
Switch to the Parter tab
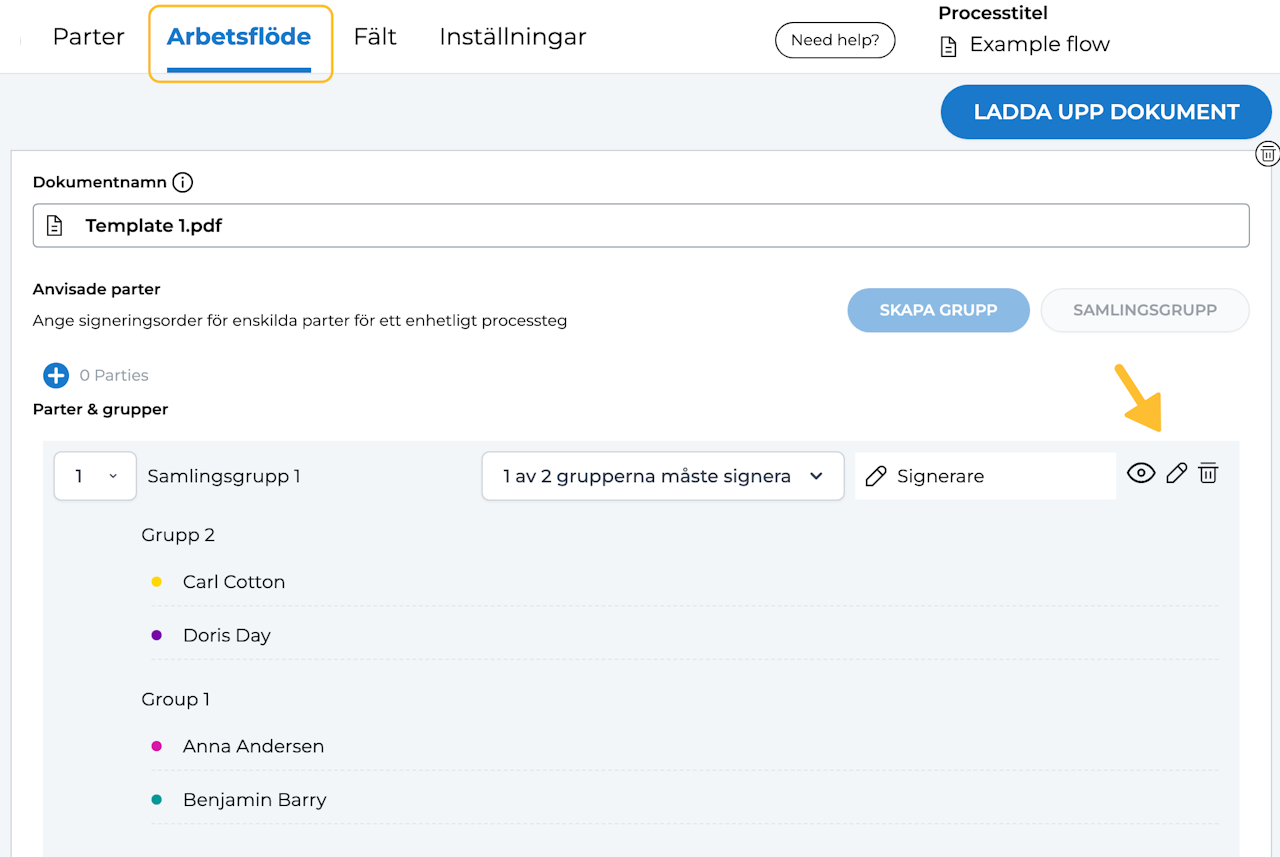(x=88, y=38)
